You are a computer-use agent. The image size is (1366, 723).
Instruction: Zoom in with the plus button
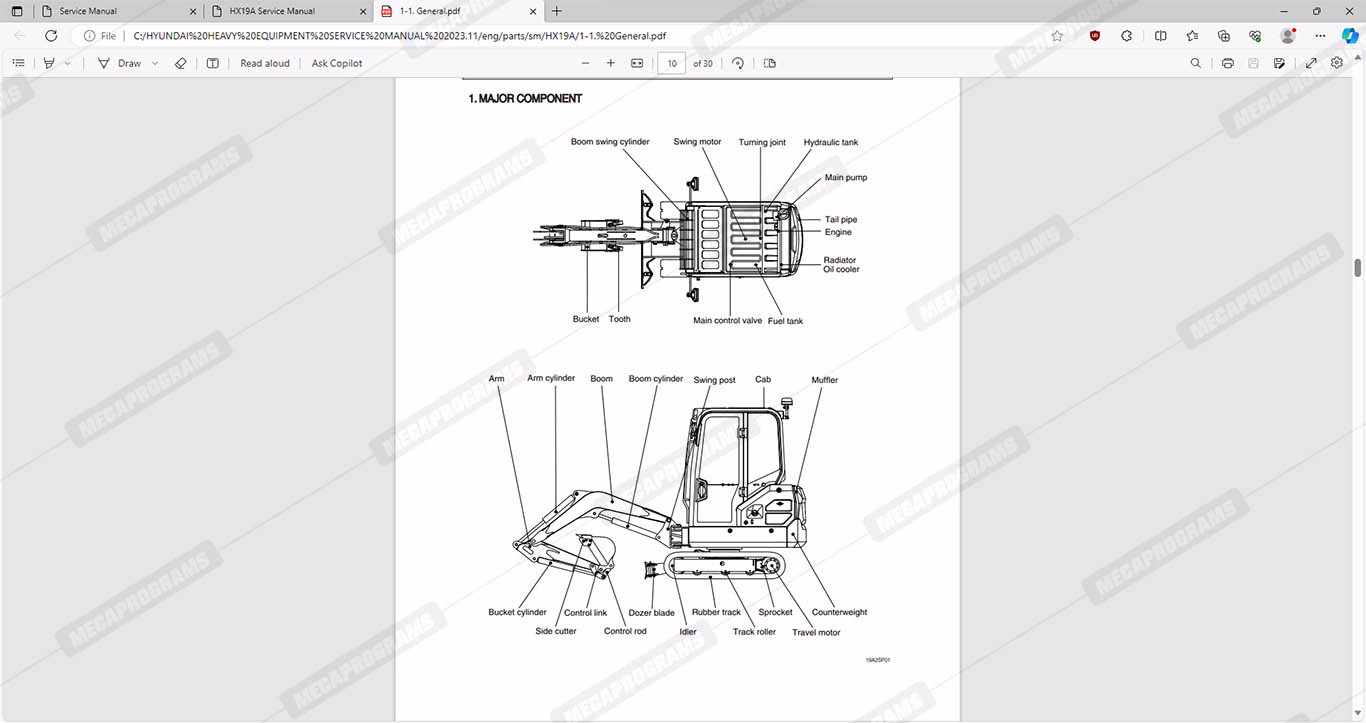click(611, 63)
